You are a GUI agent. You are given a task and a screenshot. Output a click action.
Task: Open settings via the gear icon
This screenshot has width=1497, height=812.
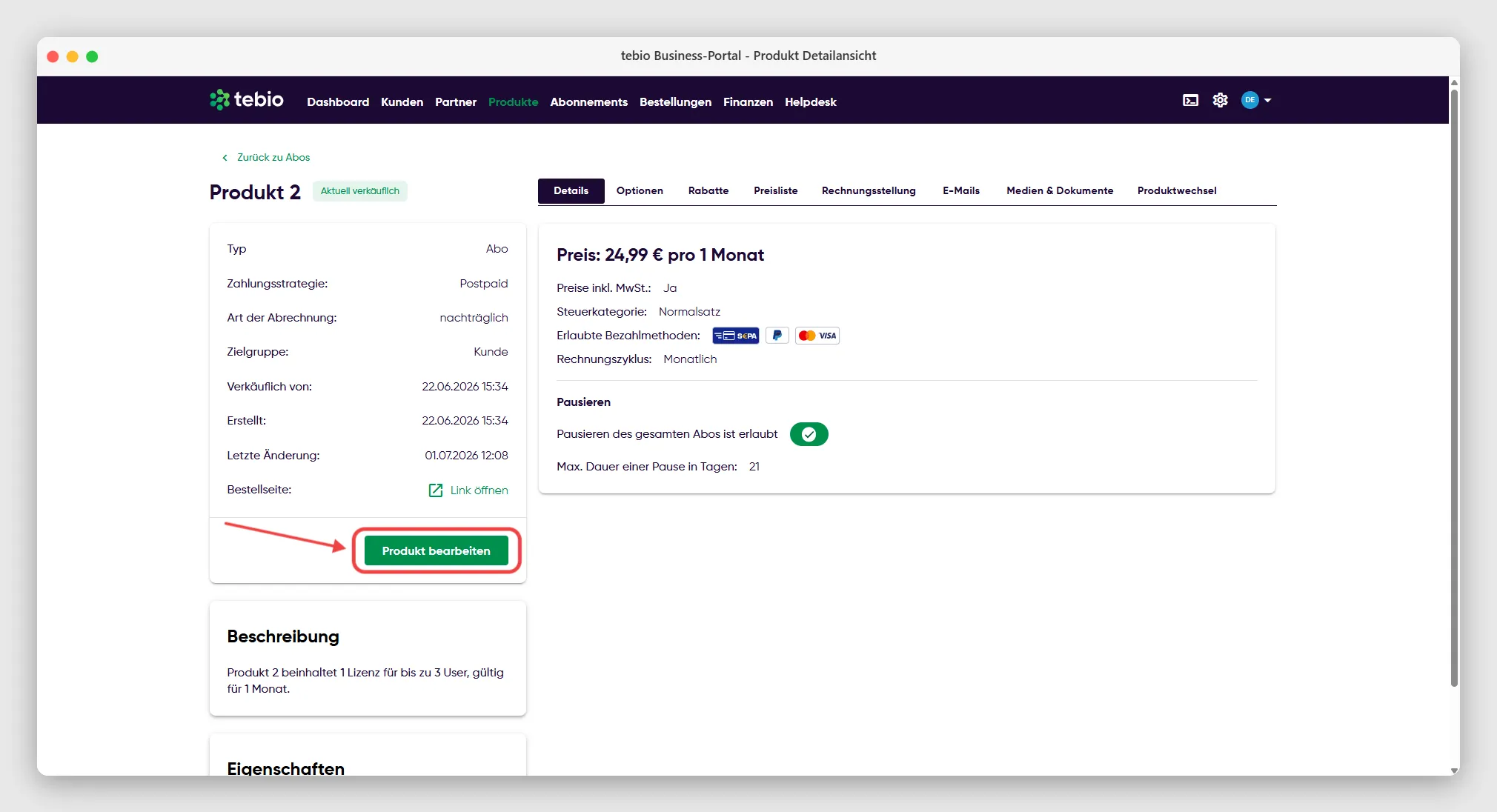[x=1220, y=100]
